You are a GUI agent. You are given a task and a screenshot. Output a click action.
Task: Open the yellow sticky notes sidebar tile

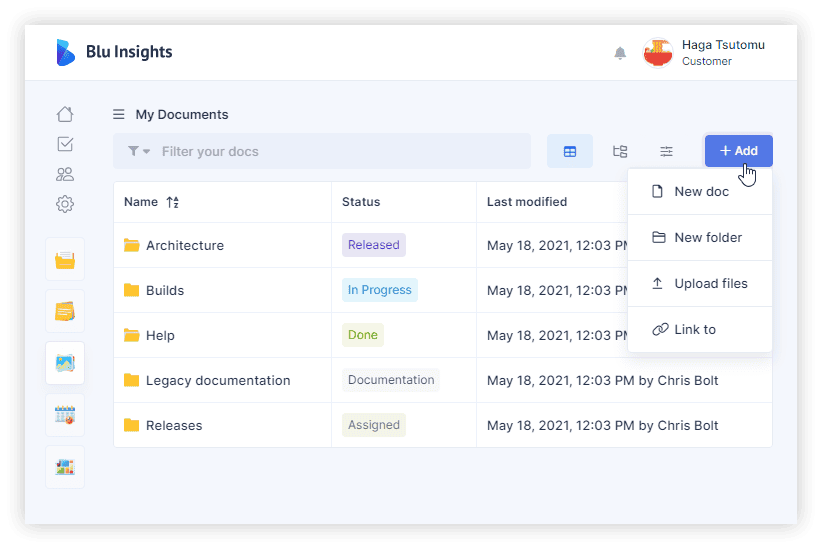[65, 311]
